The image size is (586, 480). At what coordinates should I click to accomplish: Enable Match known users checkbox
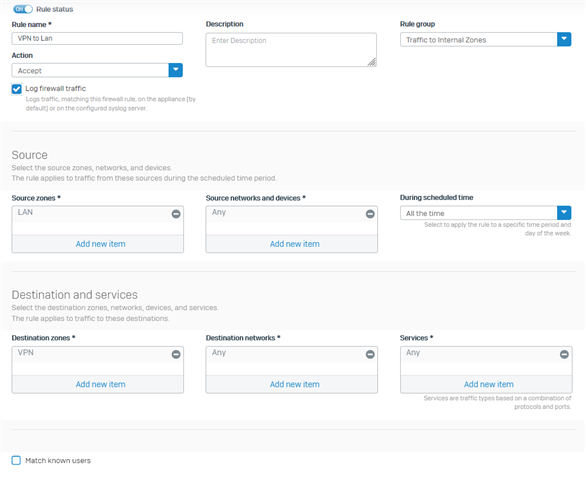click(x=16, y=460)
